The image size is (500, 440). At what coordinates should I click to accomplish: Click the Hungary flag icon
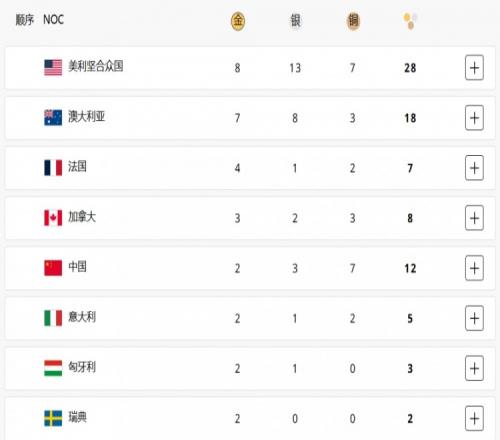[x=53, y=368]
